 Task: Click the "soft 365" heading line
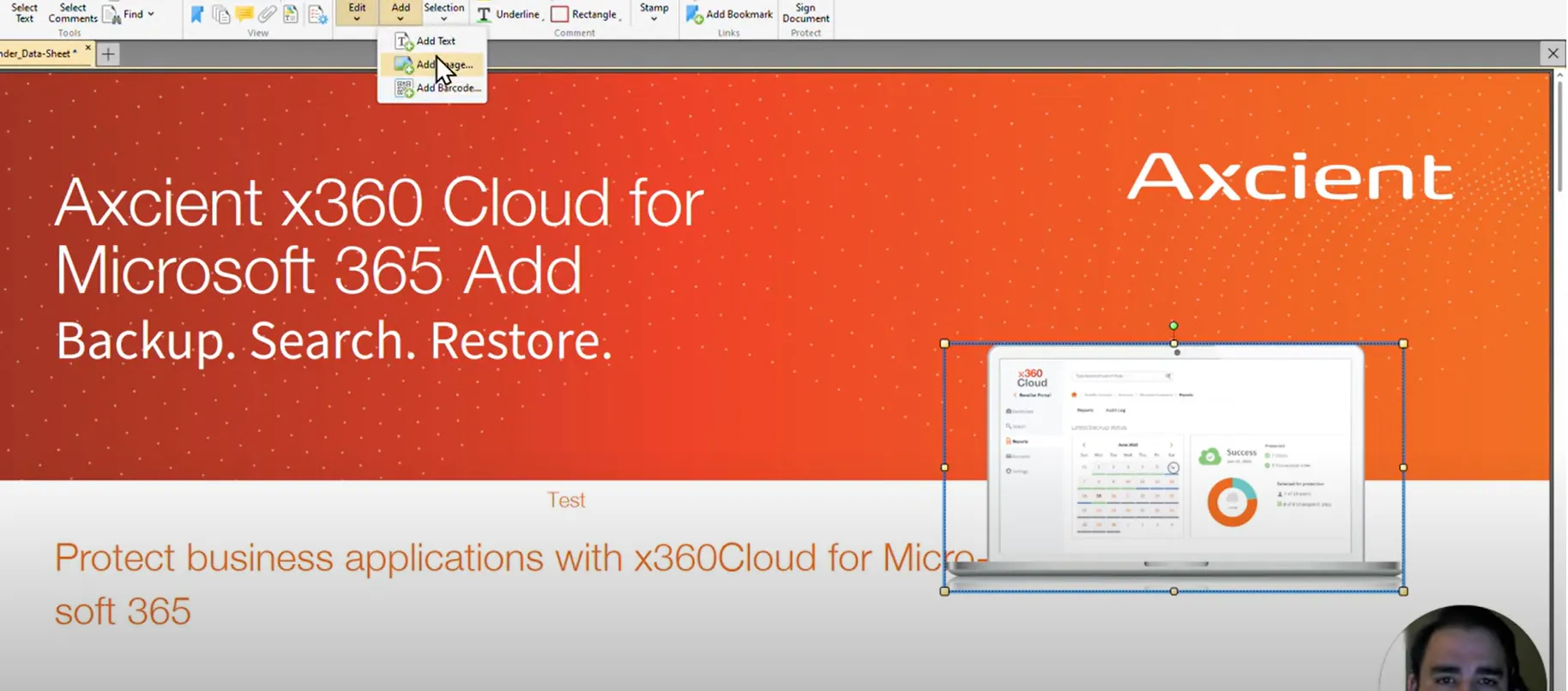123,612
